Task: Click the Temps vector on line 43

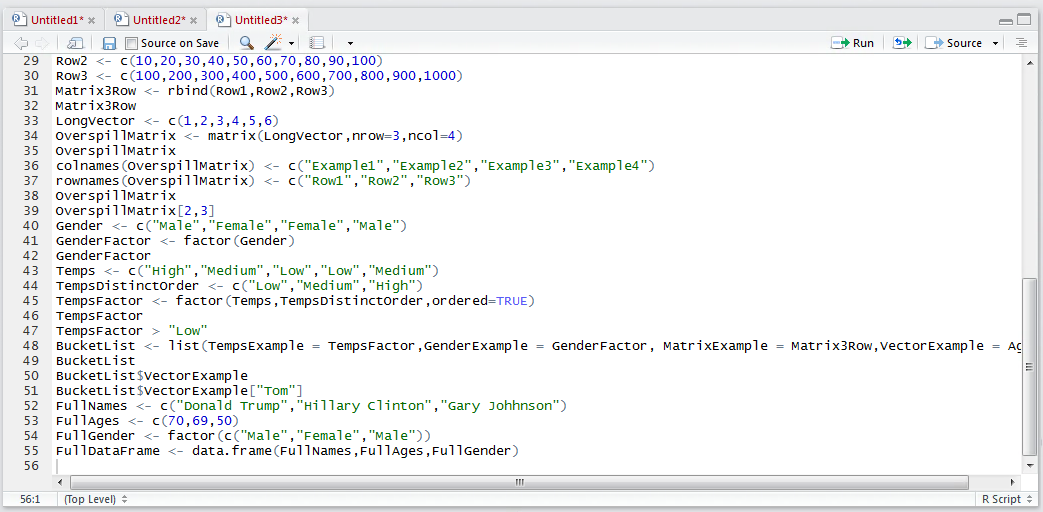Action: pos(247,271)
